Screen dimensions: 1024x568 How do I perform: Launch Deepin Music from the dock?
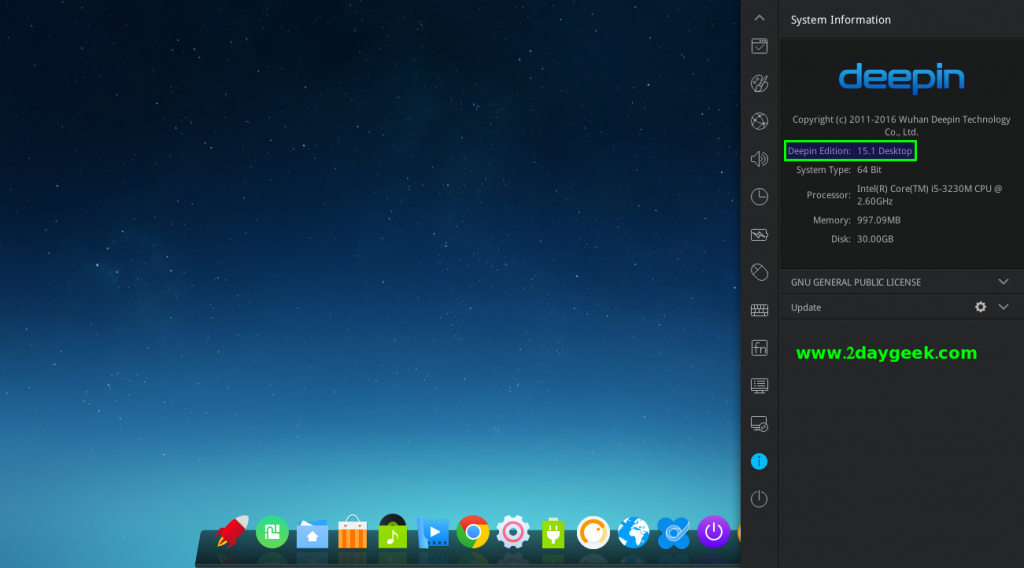[x=392, y=532]
